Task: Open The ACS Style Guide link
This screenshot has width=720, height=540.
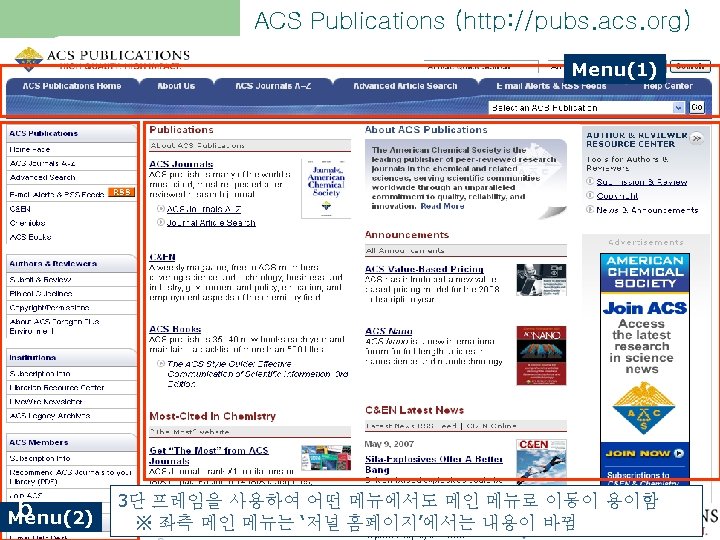Action: (x=258, y=374)
